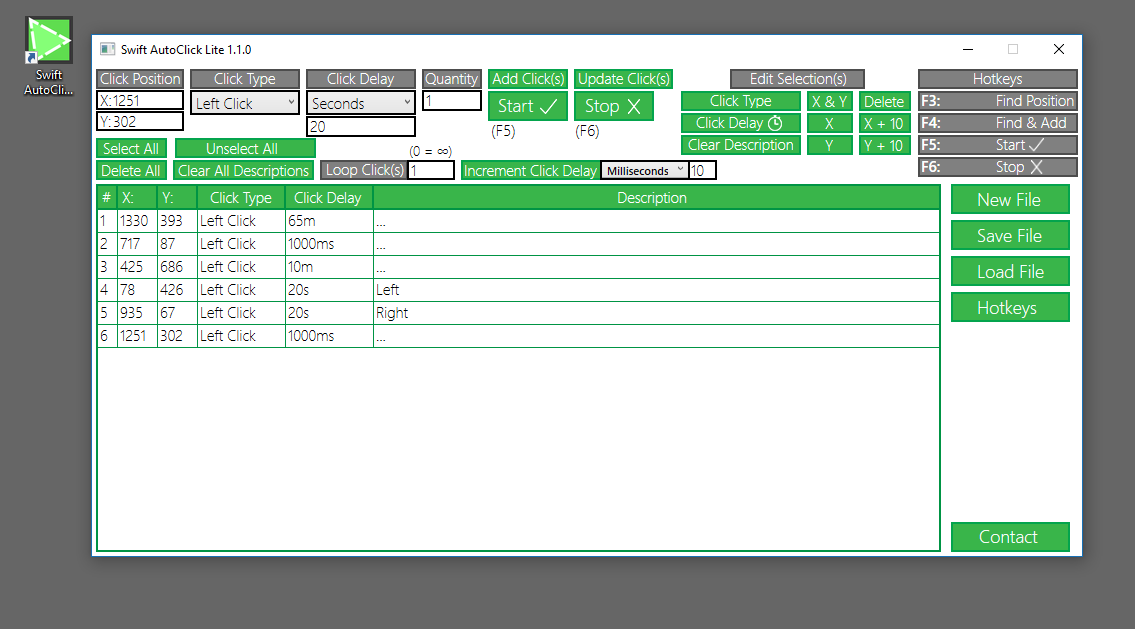
Task: Expand the Click Delay unit dropdown showing Seconds
Action: (x=360, y=103)
